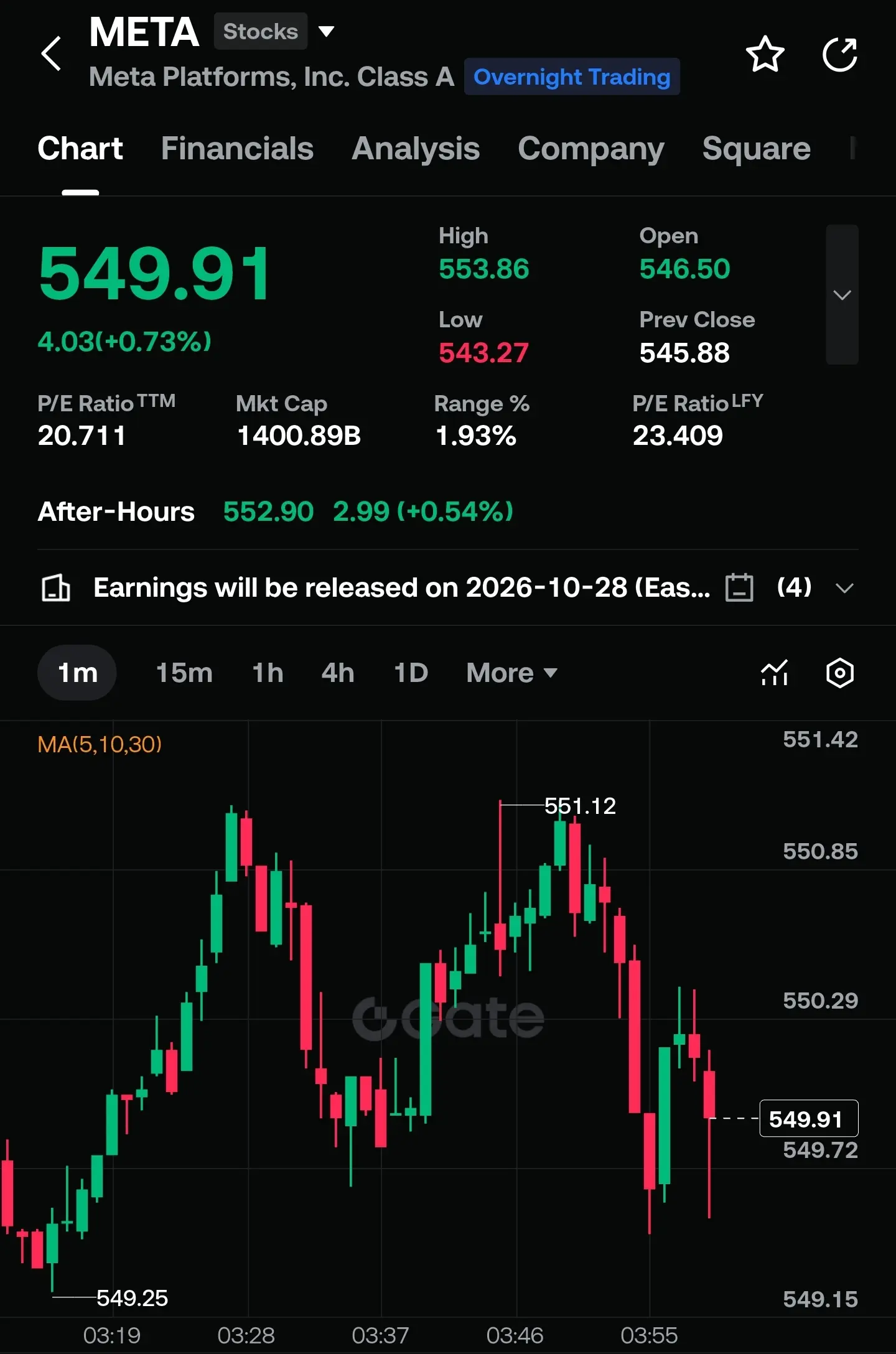Add META to favorites with star icon
The image size is (896, 1354).
pos(765,54)
